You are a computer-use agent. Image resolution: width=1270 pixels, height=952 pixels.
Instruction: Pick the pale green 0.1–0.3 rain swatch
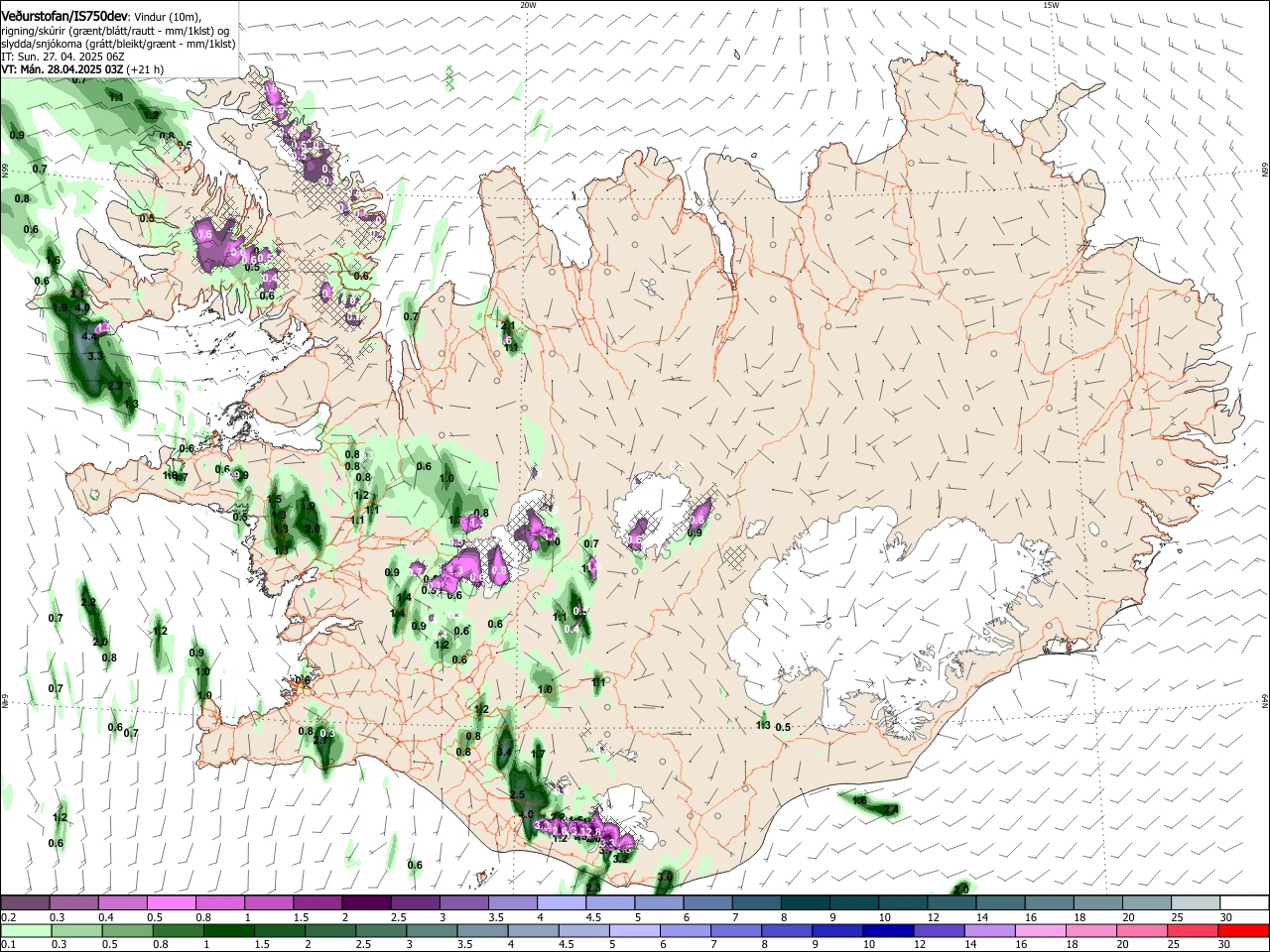click(x=26, y=930)
